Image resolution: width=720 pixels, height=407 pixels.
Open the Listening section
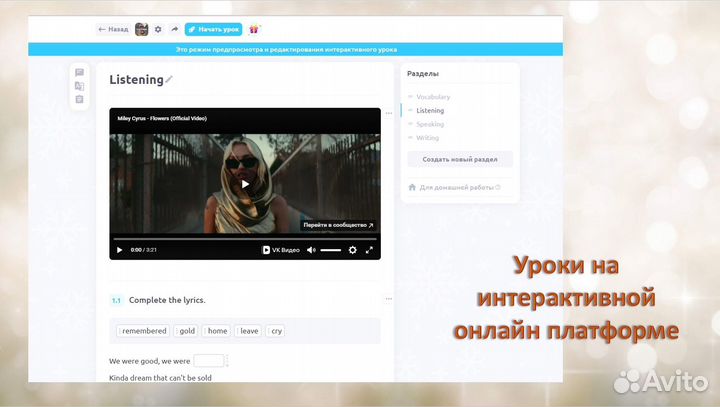pos(430,111)
